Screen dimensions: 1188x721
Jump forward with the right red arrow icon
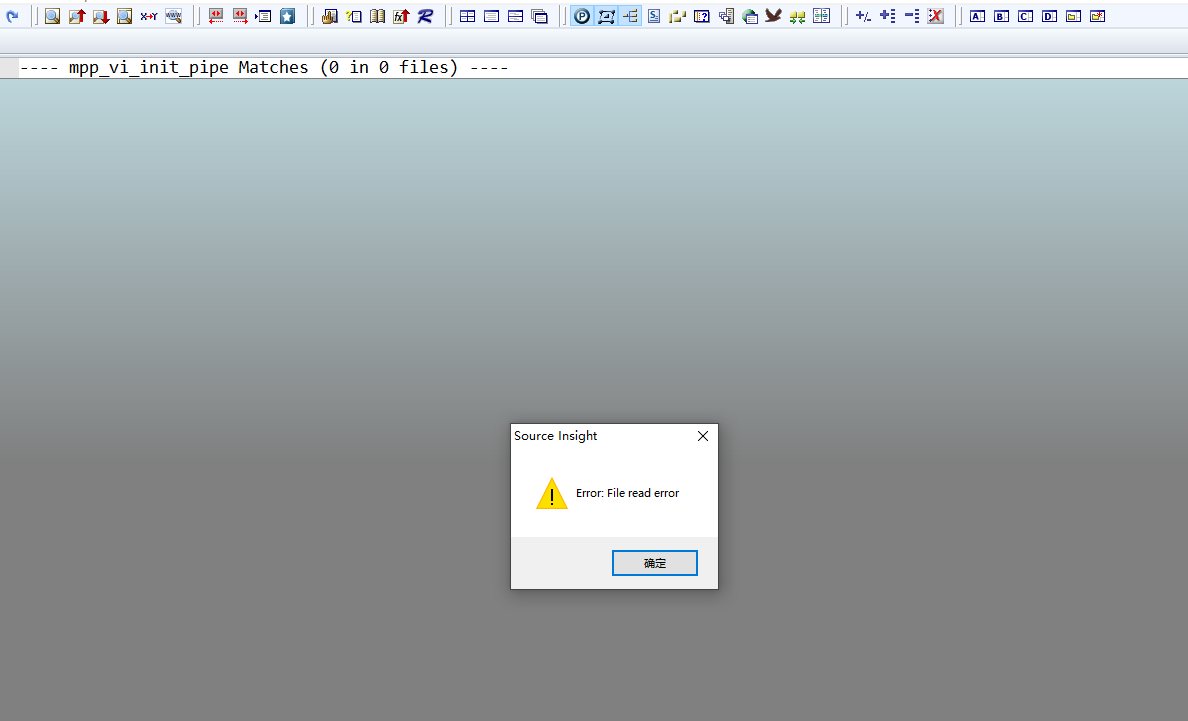(240, 16)
